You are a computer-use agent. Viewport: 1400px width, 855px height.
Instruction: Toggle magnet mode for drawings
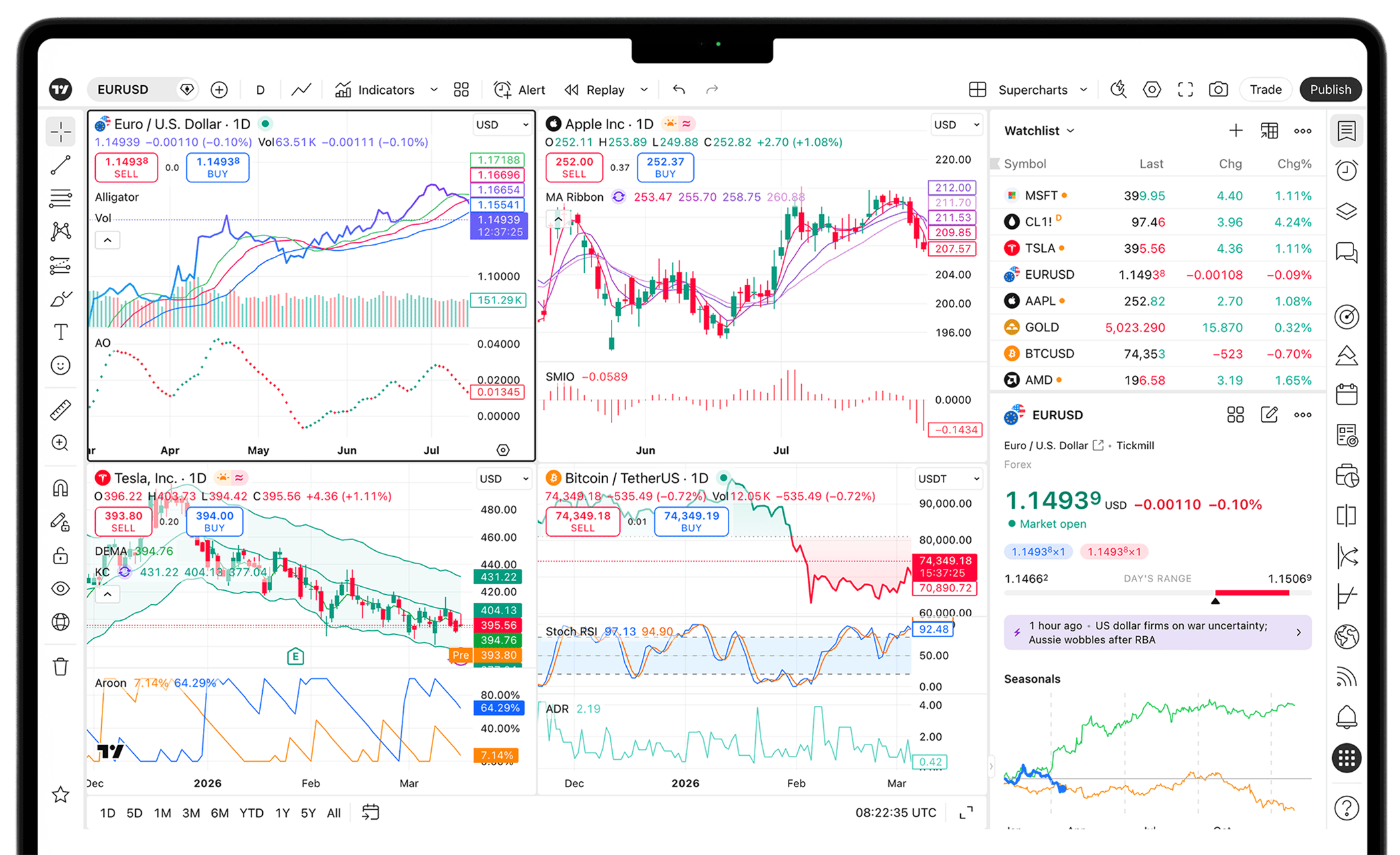[x=61, y=488]
